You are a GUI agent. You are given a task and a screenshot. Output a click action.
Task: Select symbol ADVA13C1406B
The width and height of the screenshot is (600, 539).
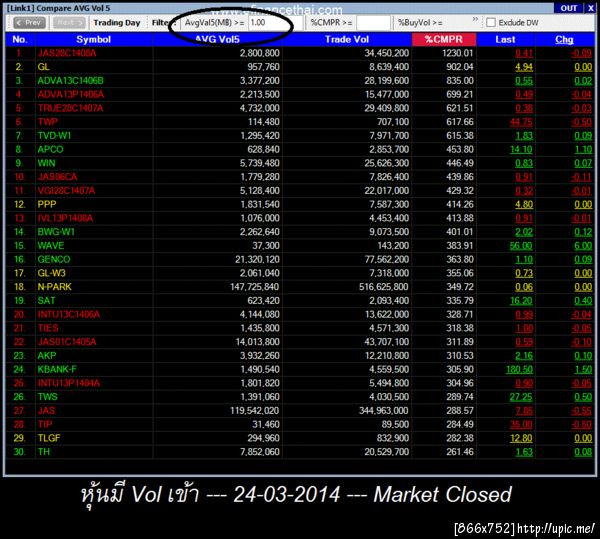[x=70, y=81]
